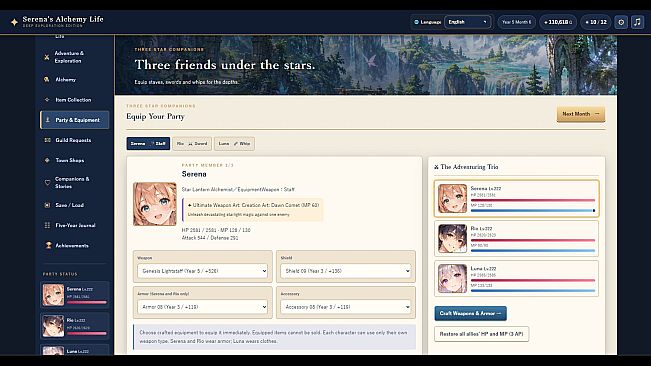Visit Town Shops
Viewport: 651px width, 366px height.
pos(75,160)
